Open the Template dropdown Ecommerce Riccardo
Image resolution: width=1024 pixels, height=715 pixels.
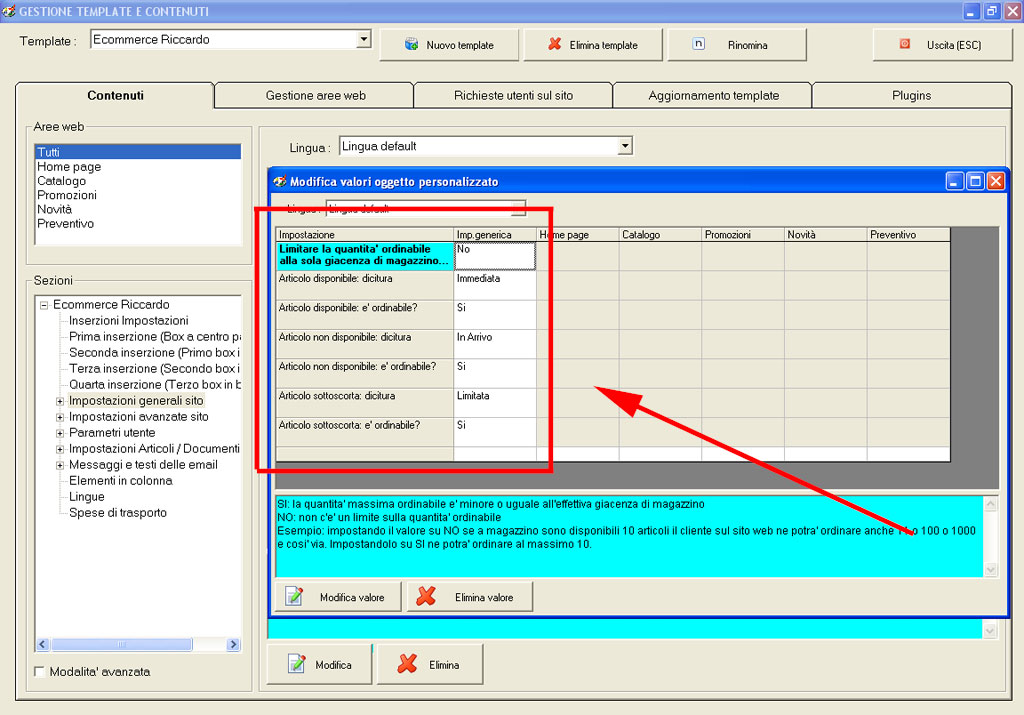(x=364, y=39)
